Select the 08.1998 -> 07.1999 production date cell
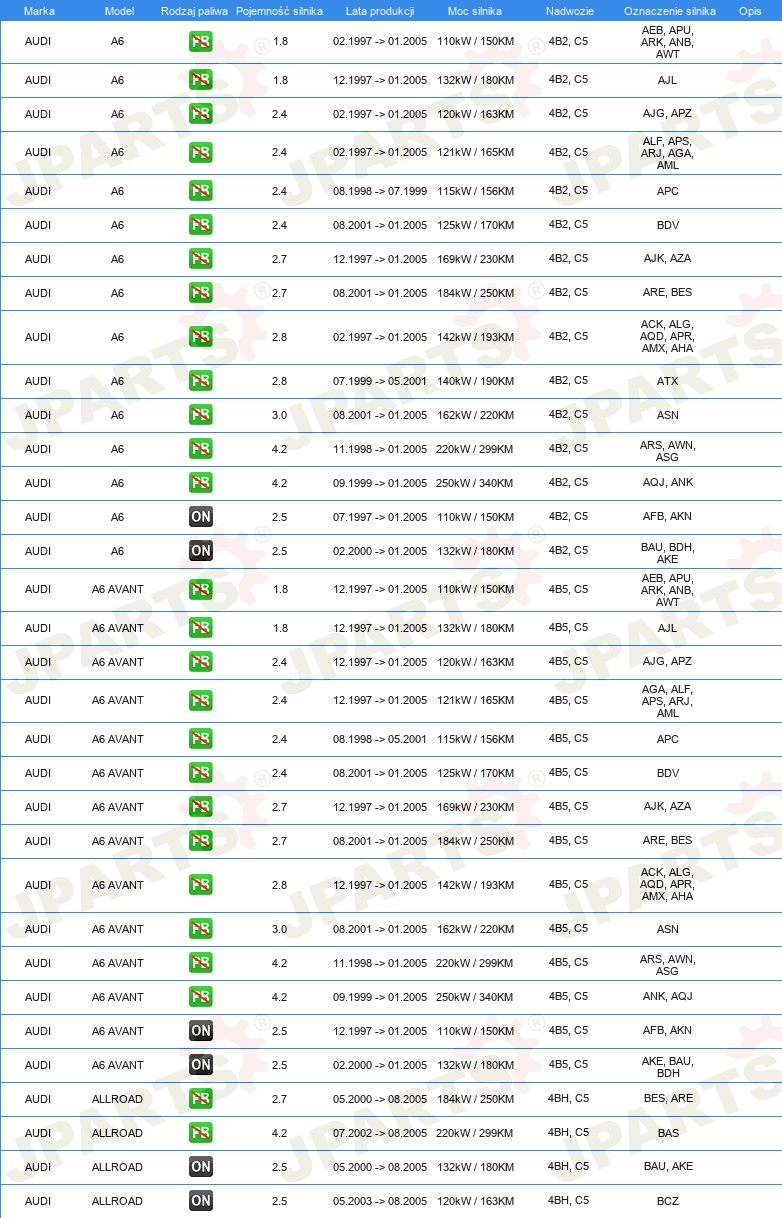Screen dimensions: 782x1218 click(x=380, y=191)
